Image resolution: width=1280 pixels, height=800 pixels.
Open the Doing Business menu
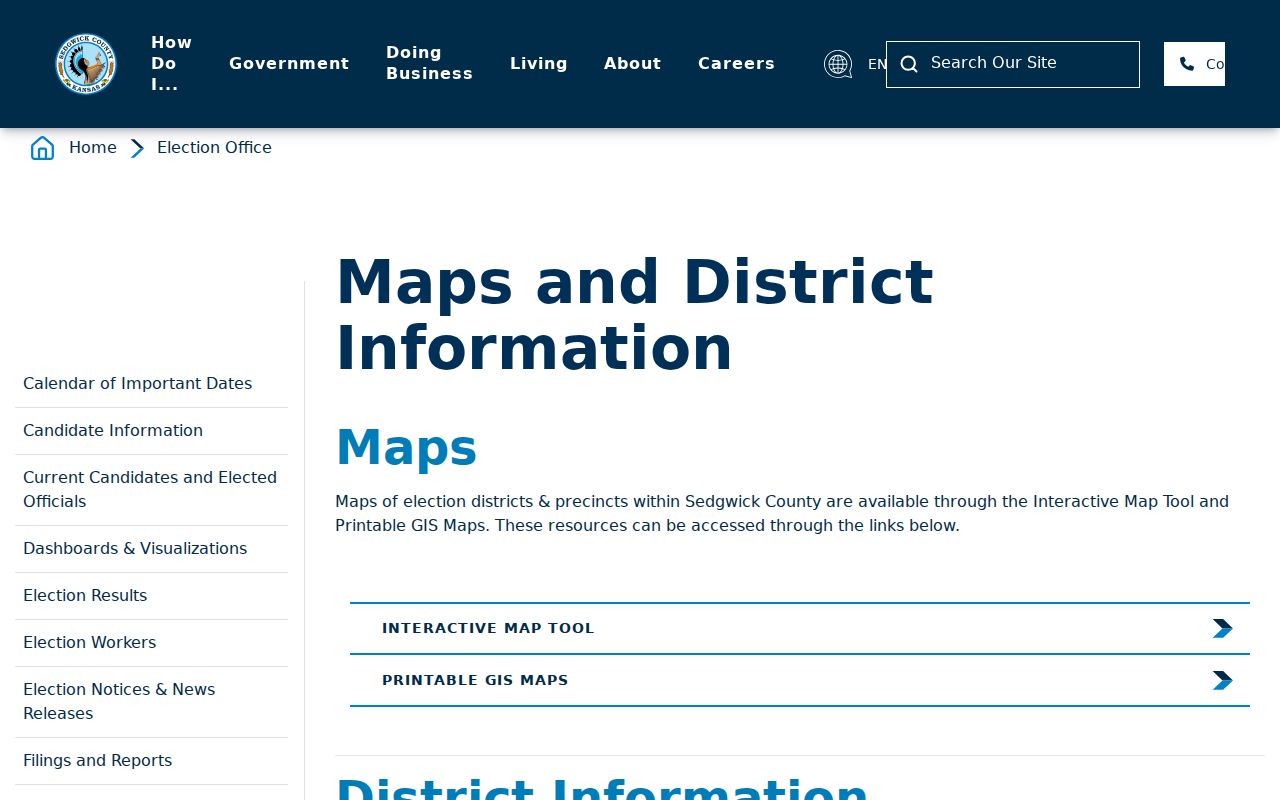[429, 63]
